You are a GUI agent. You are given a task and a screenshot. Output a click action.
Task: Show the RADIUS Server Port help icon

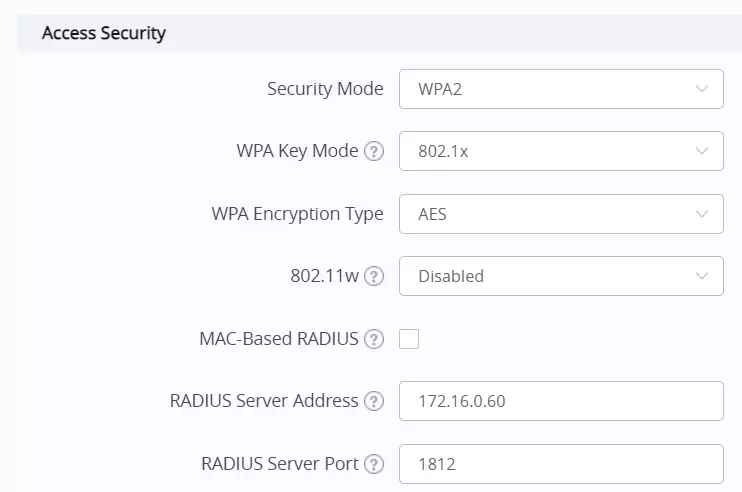pos(374,464)
